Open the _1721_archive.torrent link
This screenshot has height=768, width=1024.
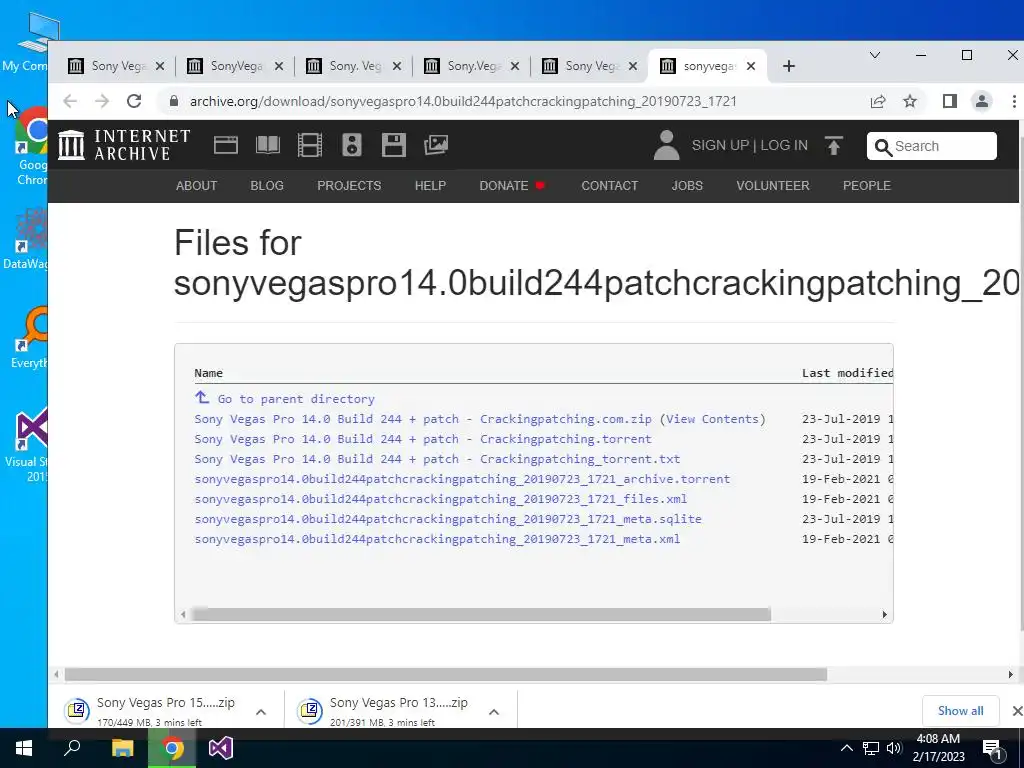(462, 479)
